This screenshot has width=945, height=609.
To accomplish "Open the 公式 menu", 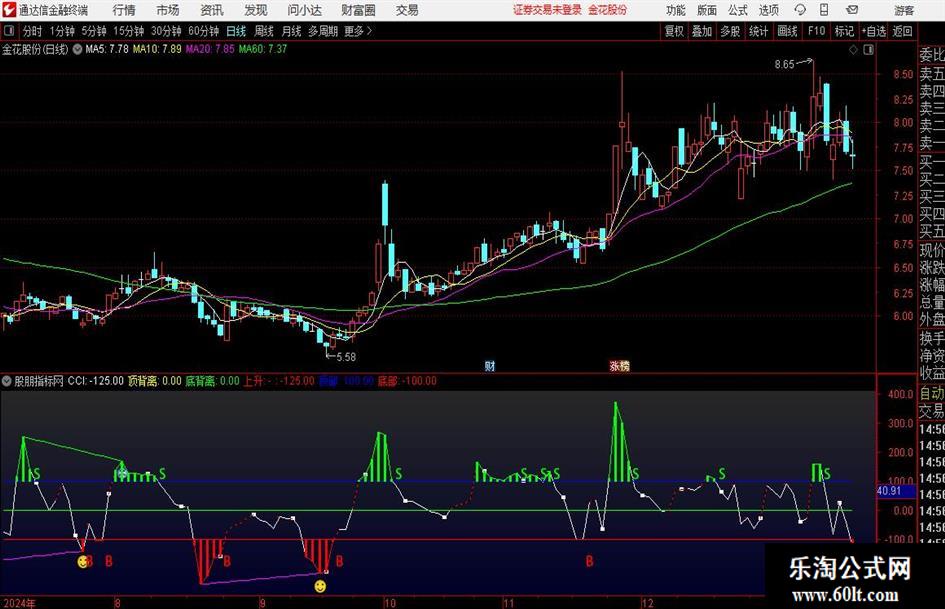I will 738,10.
